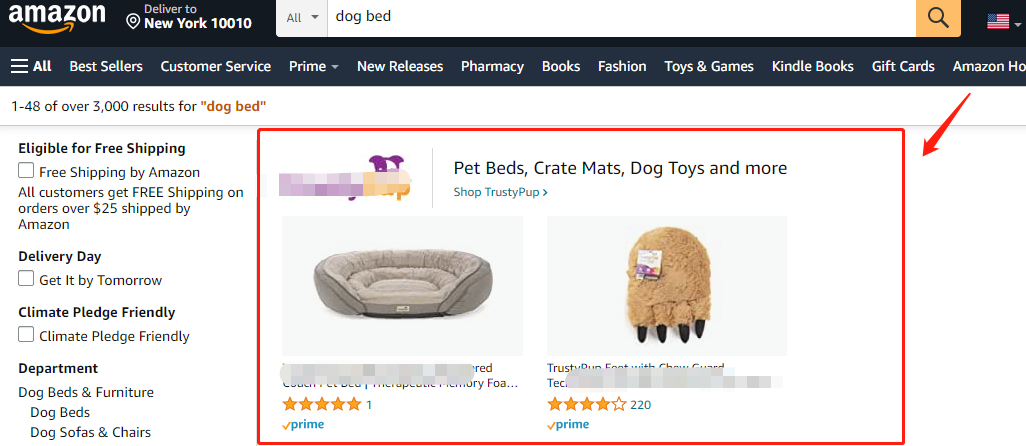Click the star rating of the paw toy

click(x=586, y=404)
